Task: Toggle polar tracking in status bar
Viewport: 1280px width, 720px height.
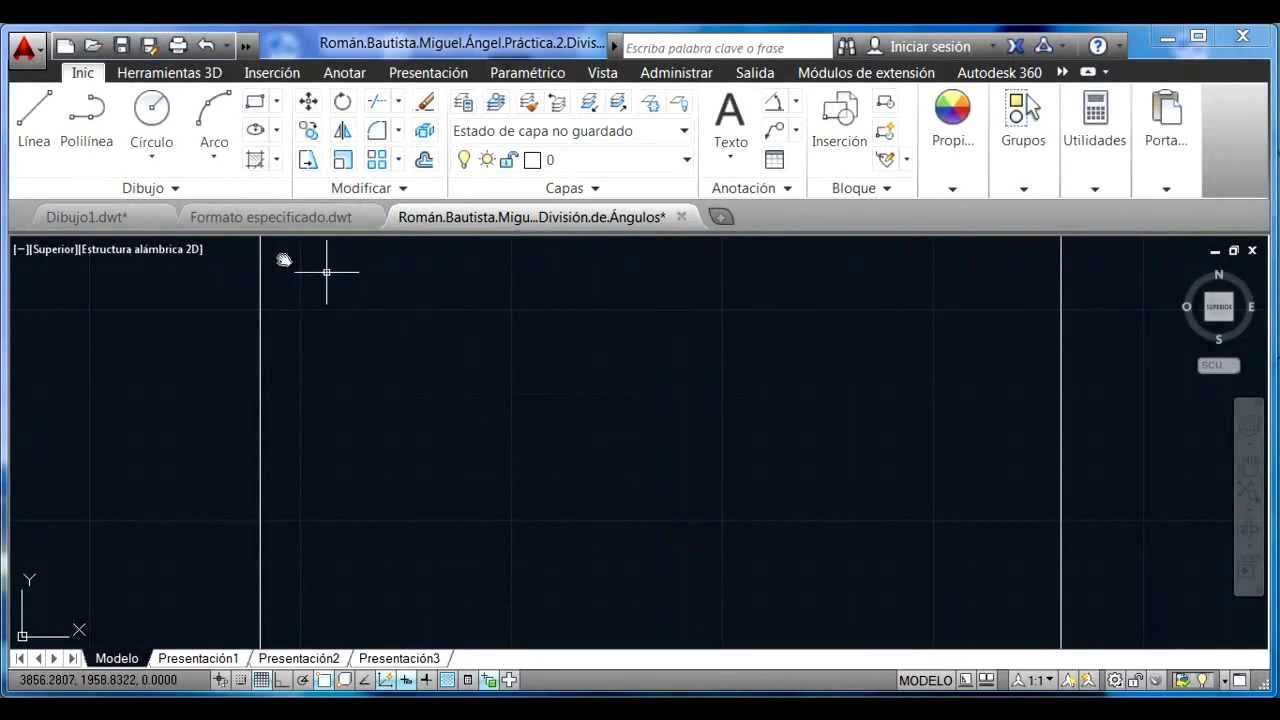Action: pos(302,681)
